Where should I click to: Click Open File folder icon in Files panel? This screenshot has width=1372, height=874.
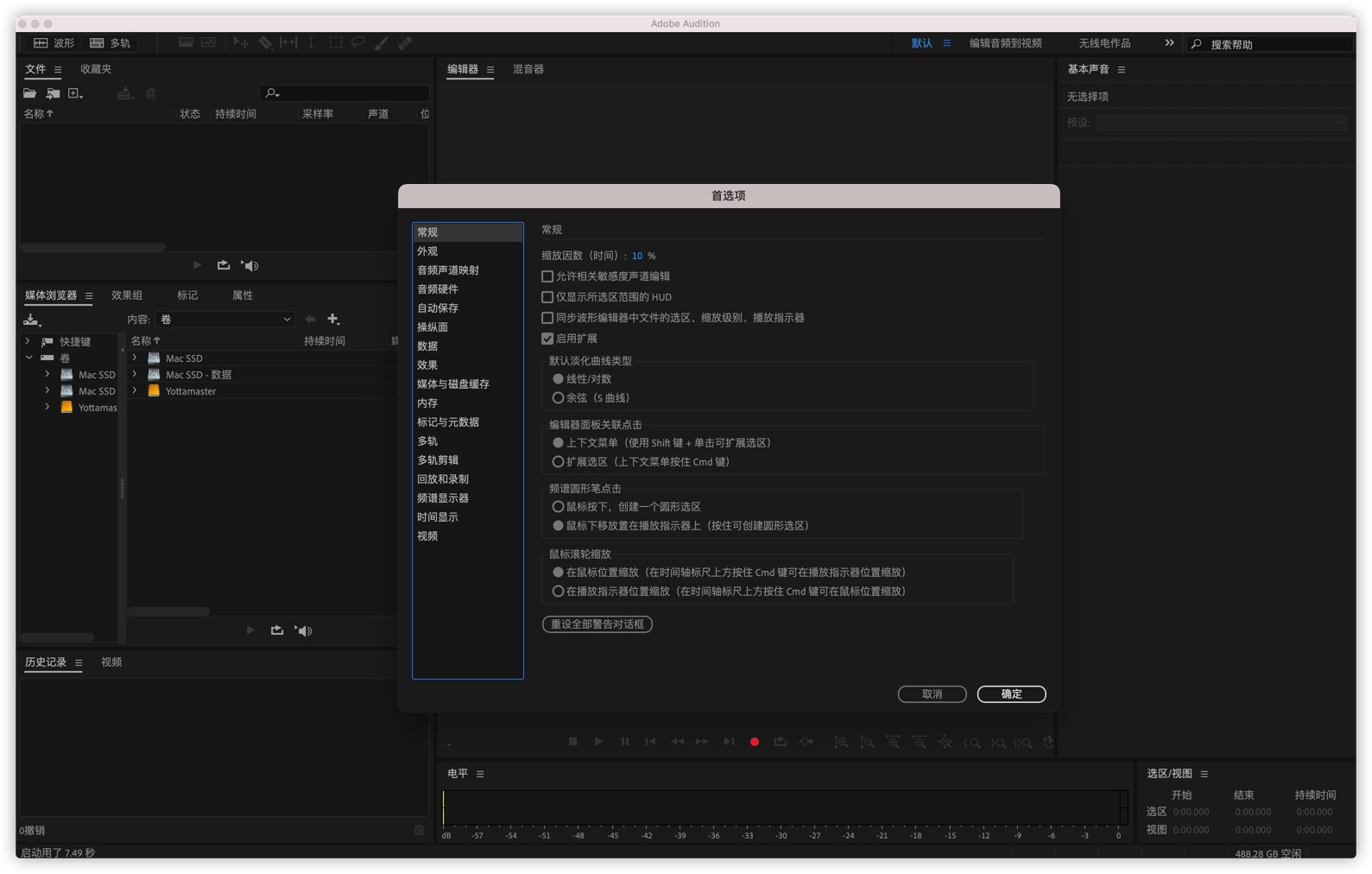click(x=30, y=93)
